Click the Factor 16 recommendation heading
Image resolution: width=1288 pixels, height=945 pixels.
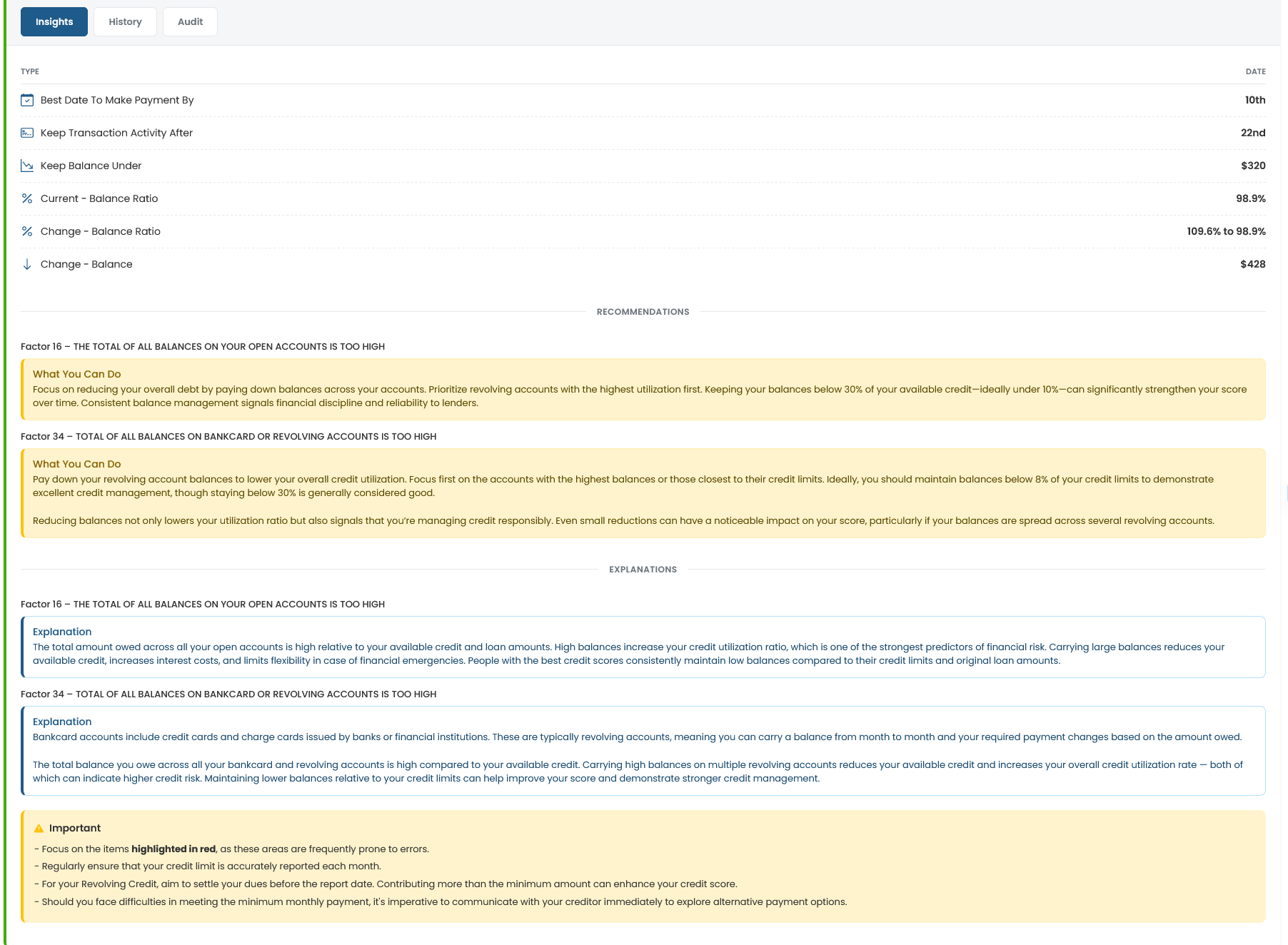(x=202, y=346)
